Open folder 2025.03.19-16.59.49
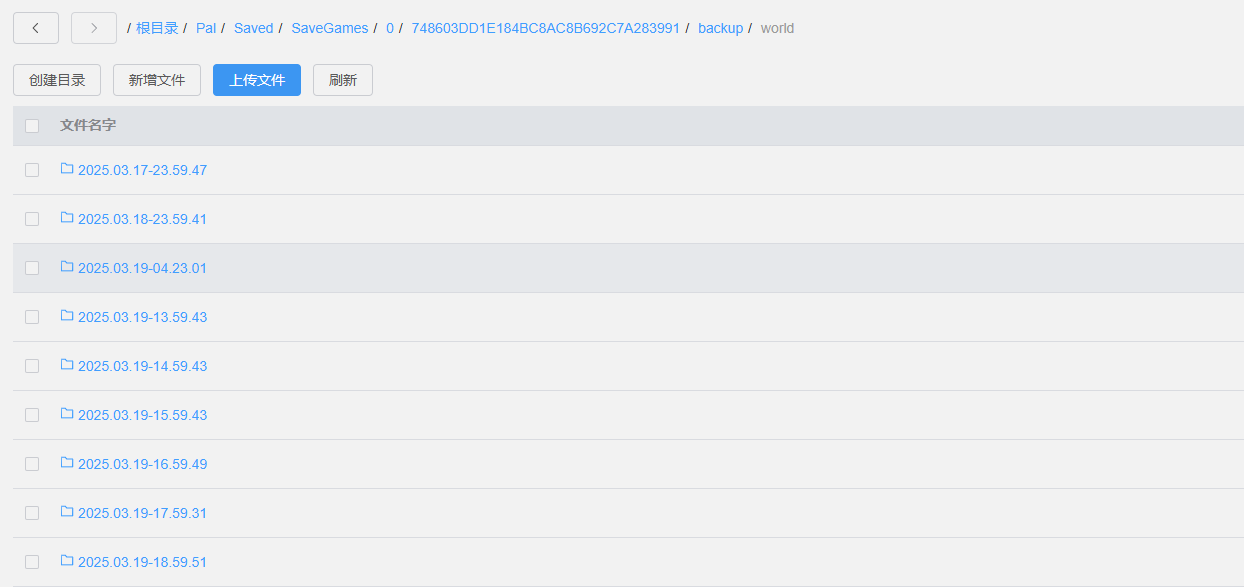This screenshot has height=587, width=1244. [x=142, y=464]
